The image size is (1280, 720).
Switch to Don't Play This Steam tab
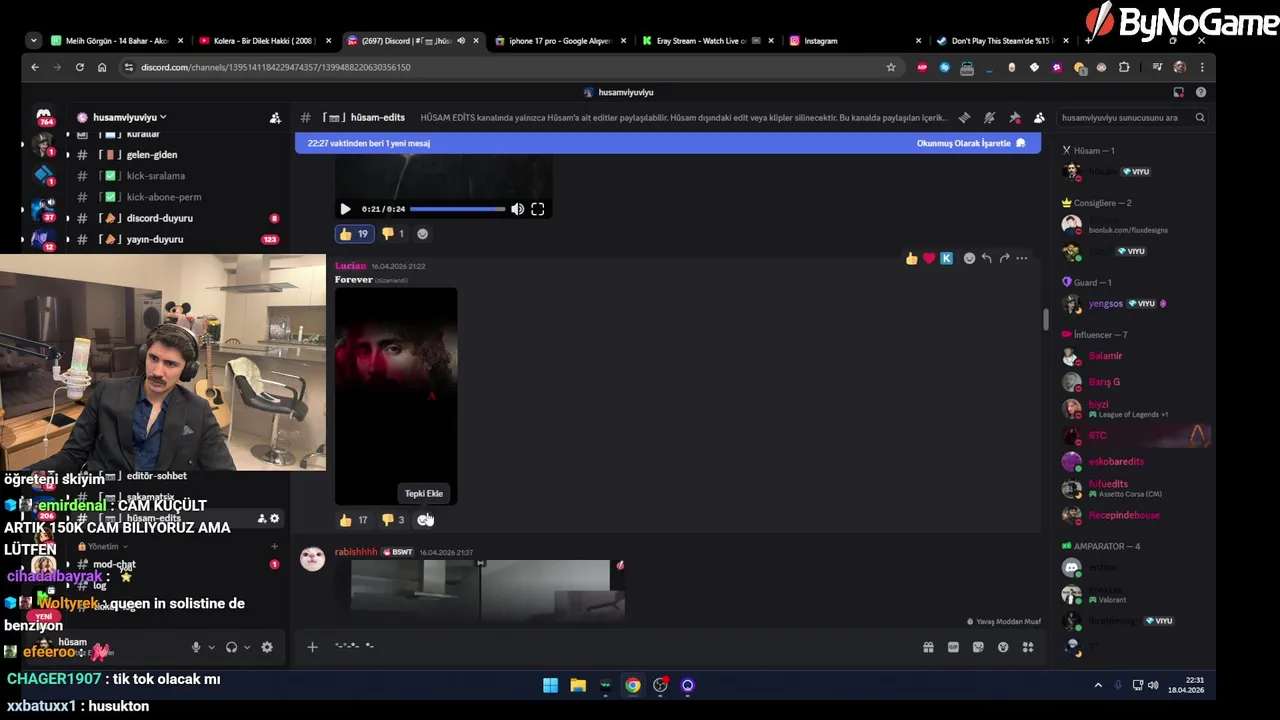point(1002,41)
